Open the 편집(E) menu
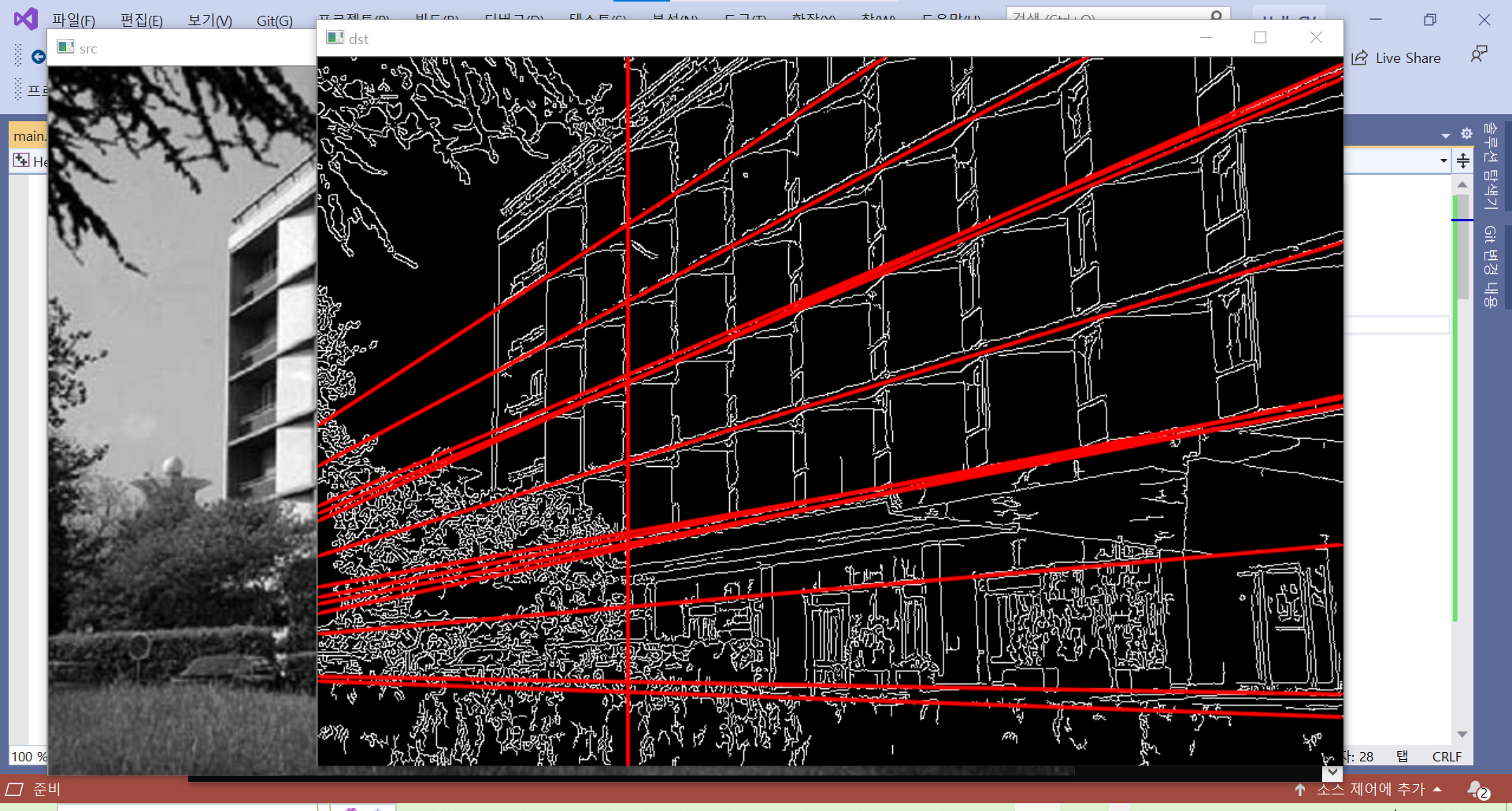The width and height of the screenshot is (1512, 811). [141, 20]
